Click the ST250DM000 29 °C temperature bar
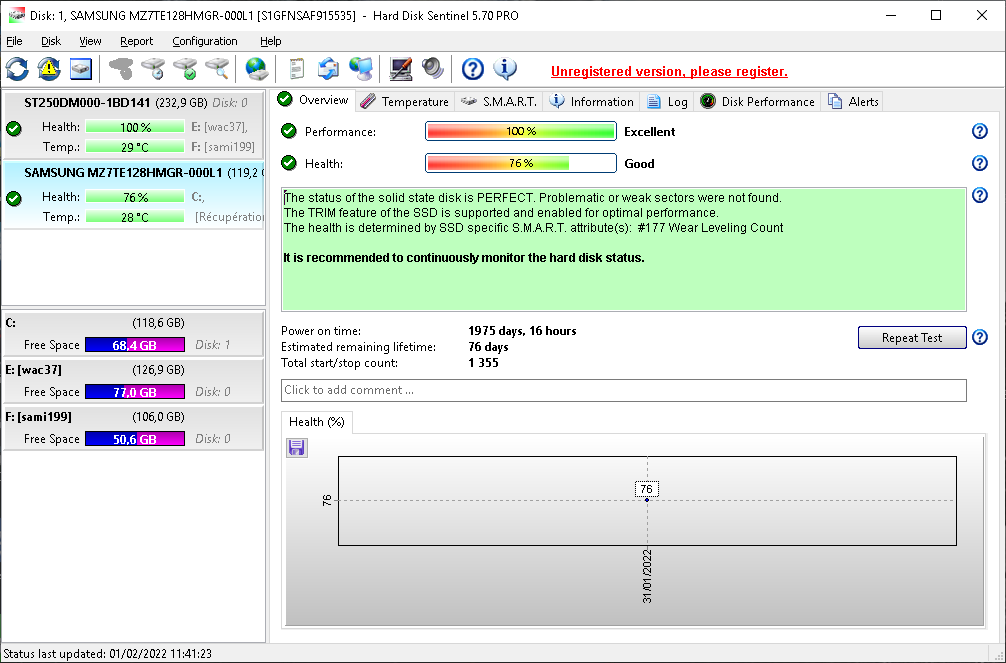 135,147
